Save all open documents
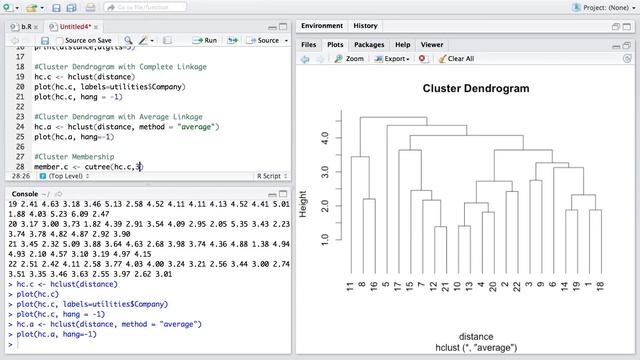 [x=71, y=8]
